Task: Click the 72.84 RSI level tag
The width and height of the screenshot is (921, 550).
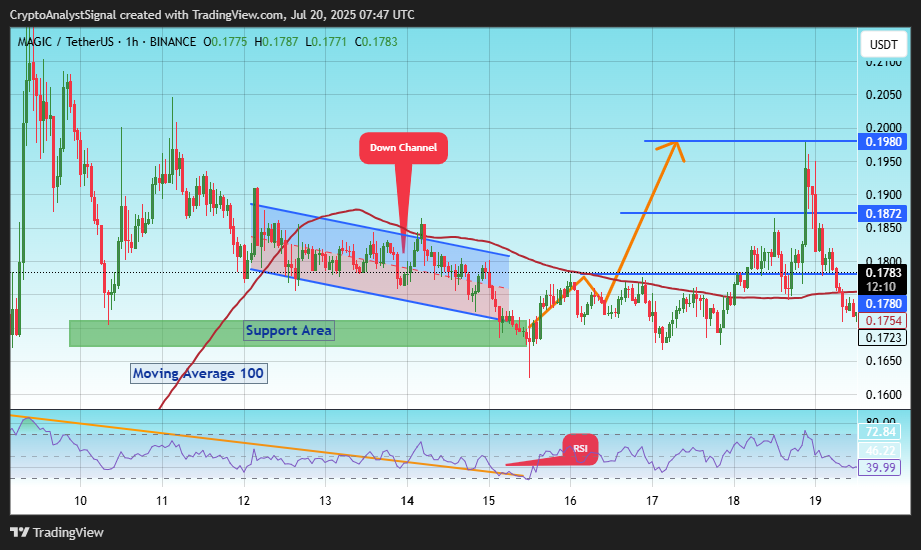Action: pos(880,432)
